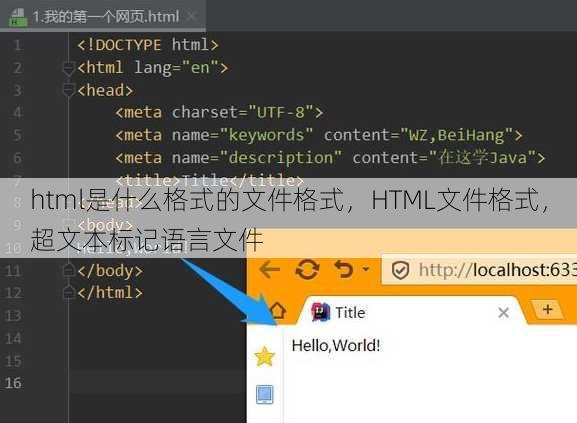Toggle the closing html fold marker on line 12
Viewport: 577px width, 423px height.
tap(68, 293)
